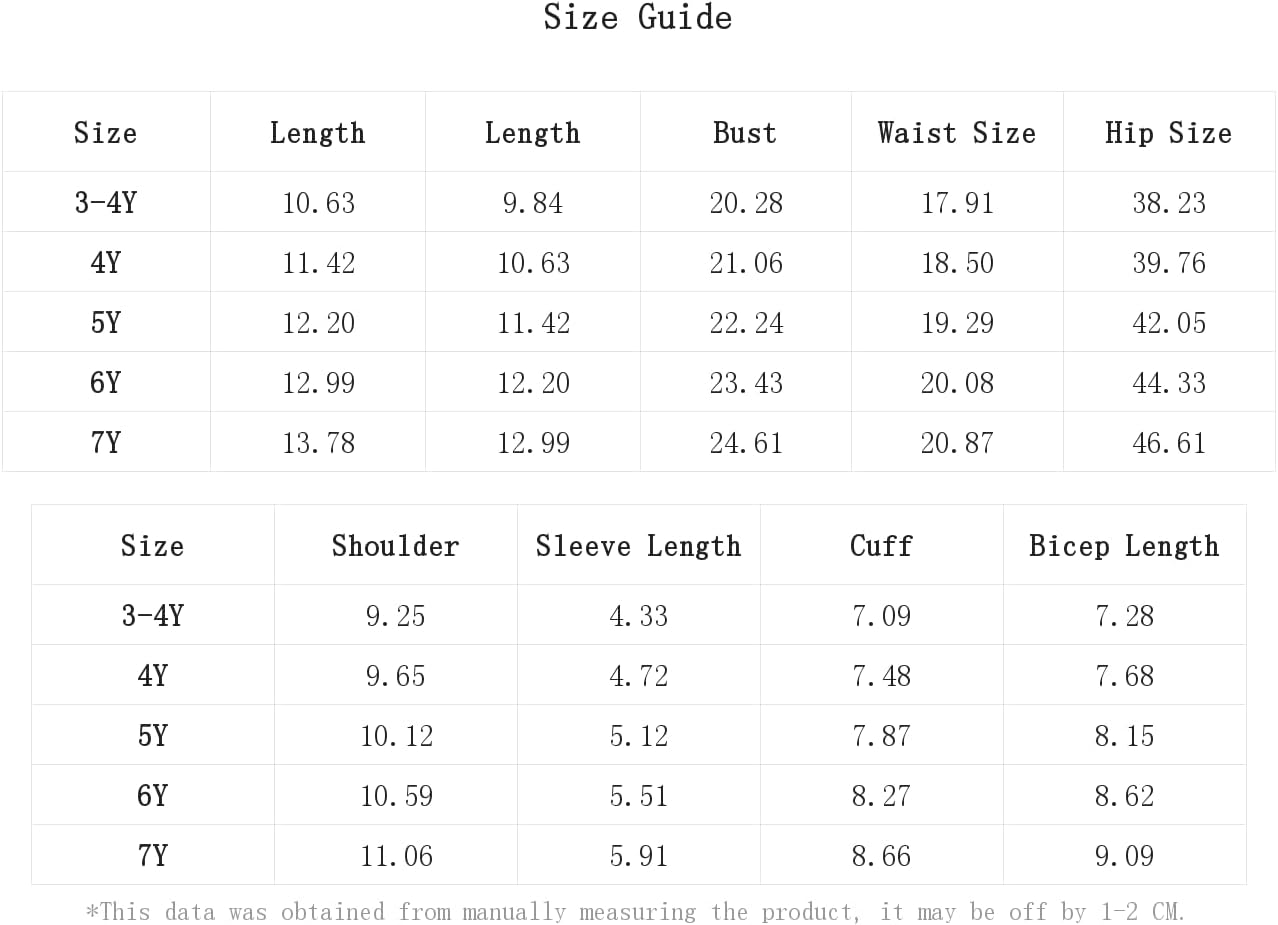Click the 4Y Waist value 18.50

tap(957, 263)
